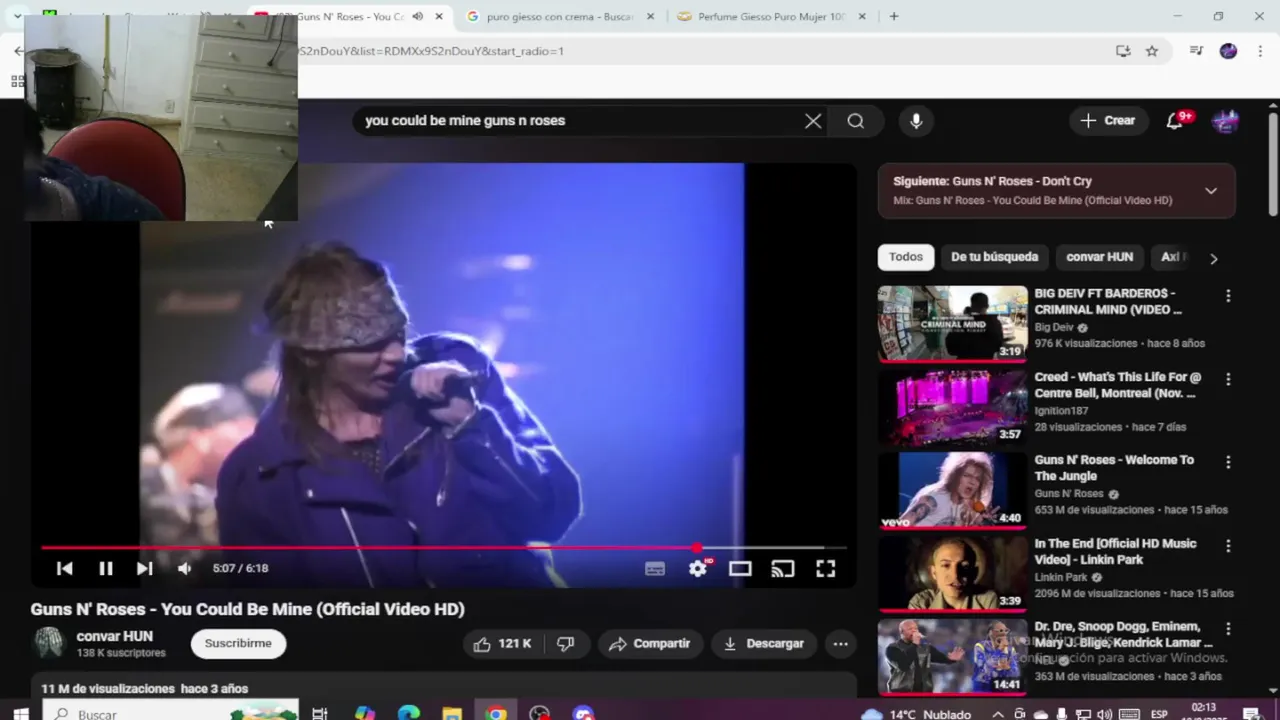Screen dimensions: 1280x720
Task: Open Chrome media controls icon
Action: click(1196, 51)
